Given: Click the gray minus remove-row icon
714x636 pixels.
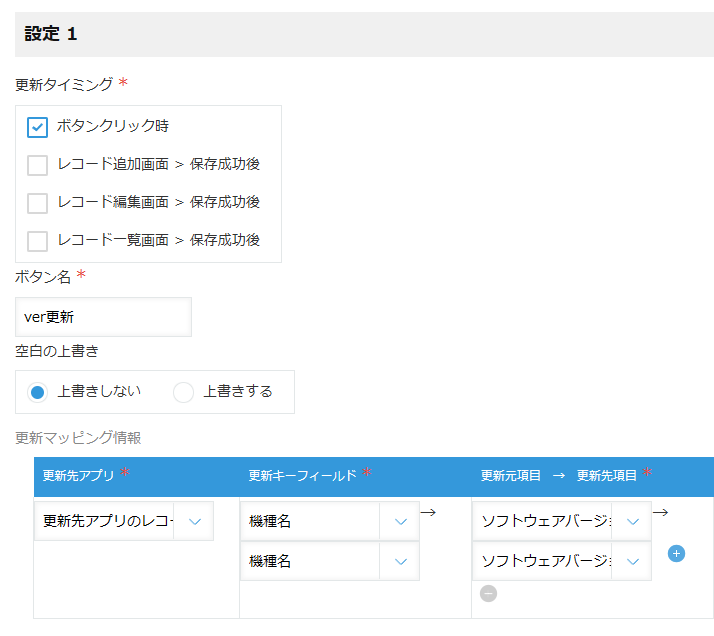Looking at the screenshot, I should click(x=488, y=593).
